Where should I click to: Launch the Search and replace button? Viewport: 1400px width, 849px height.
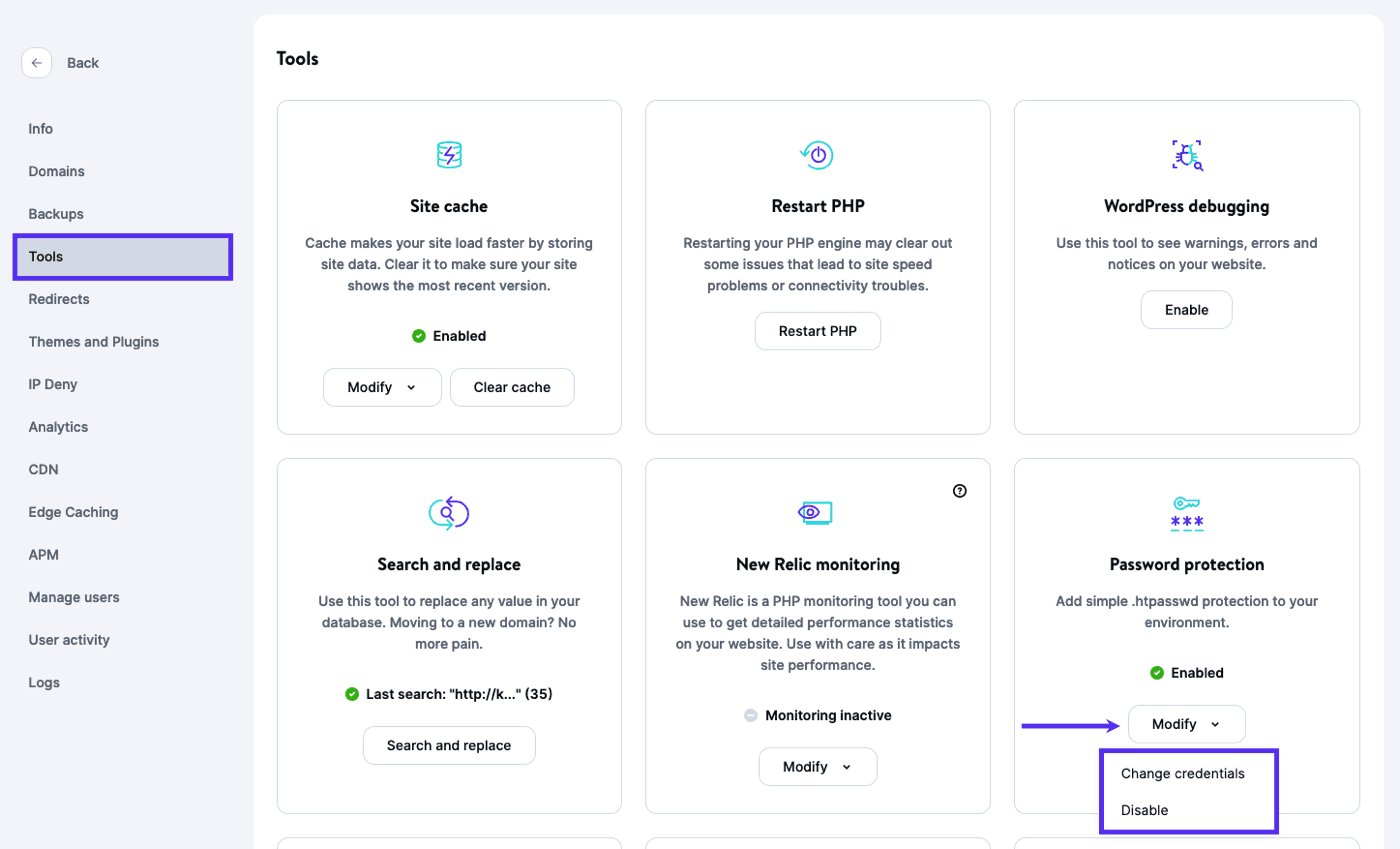(449, 745)
